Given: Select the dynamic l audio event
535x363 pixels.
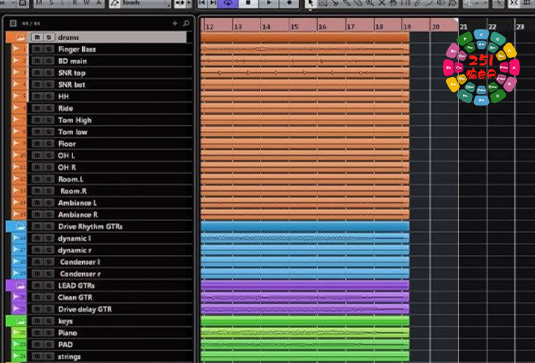Looking at the screenshot, I should pos(305,238).
